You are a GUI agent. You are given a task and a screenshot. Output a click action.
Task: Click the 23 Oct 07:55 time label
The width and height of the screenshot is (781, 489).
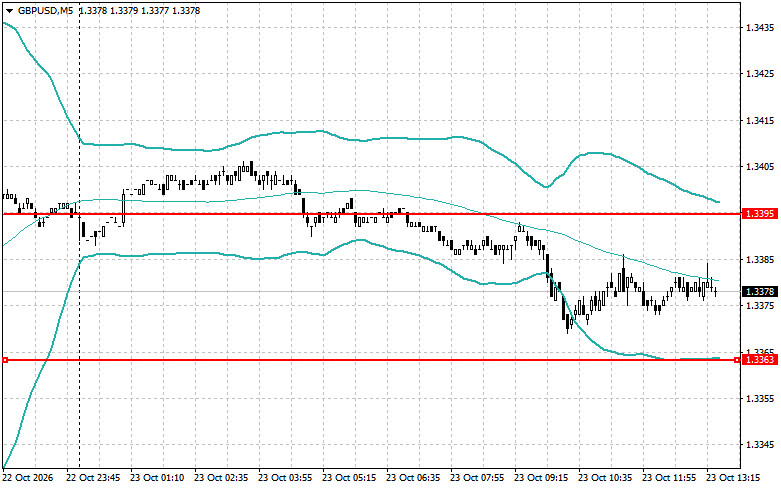pos(477,478)
